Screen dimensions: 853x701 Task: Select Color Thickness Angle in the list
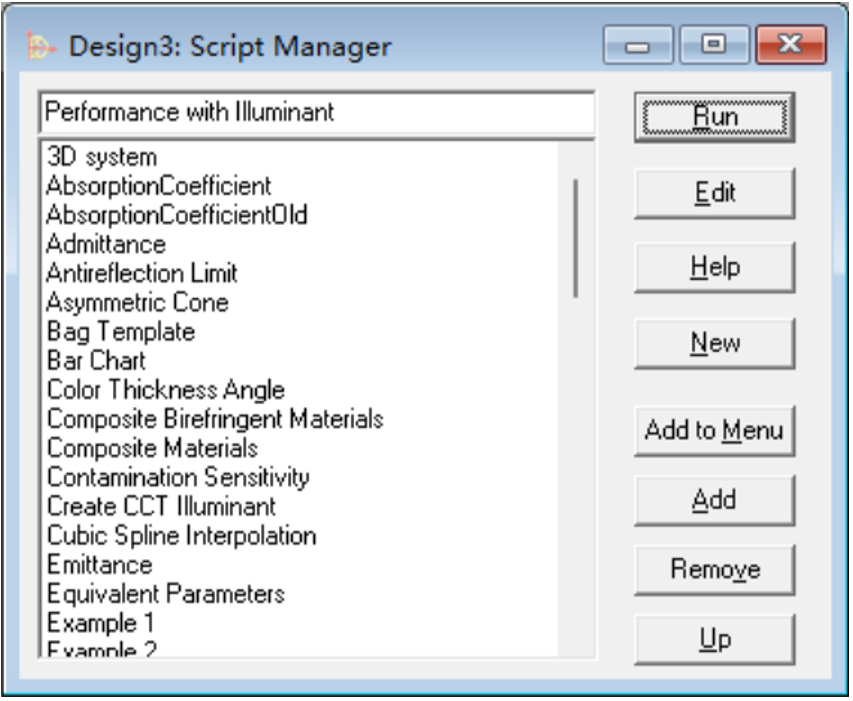point(166,389)
